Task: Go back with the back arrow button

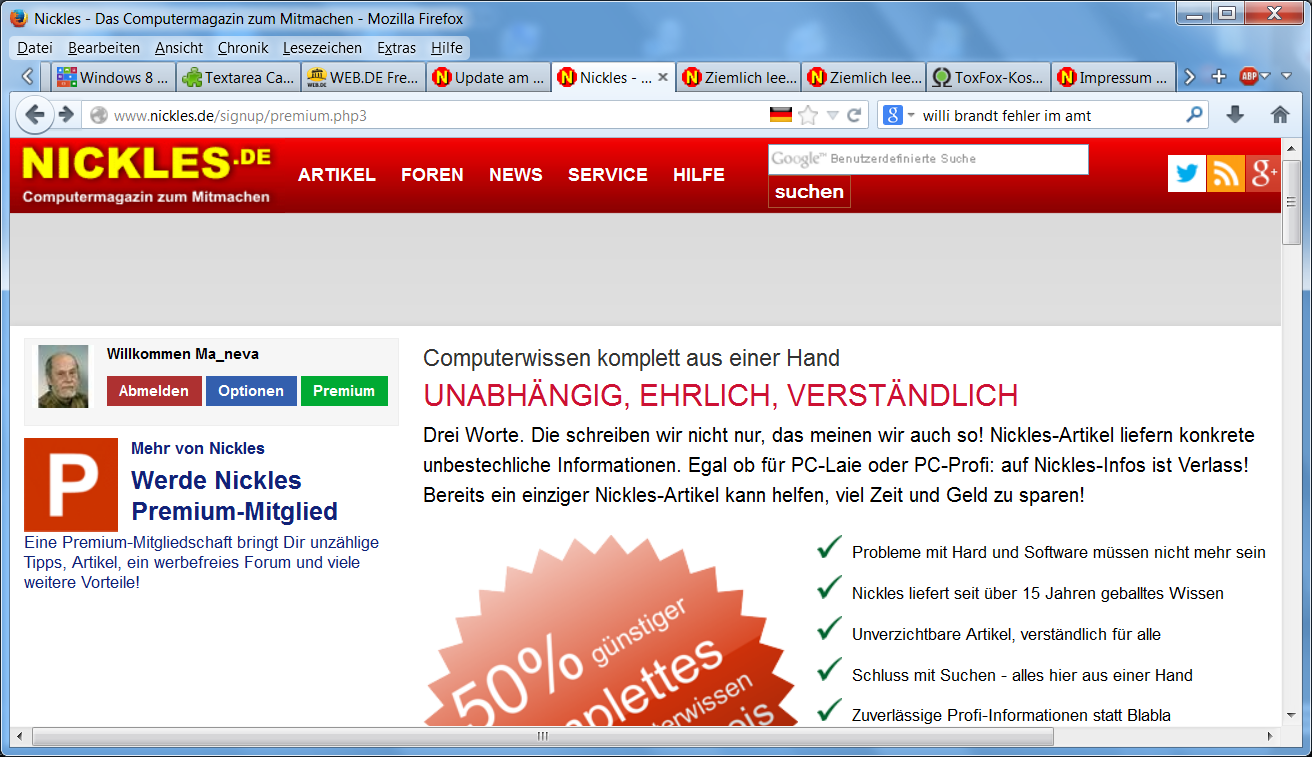Action: coord(35,115)
